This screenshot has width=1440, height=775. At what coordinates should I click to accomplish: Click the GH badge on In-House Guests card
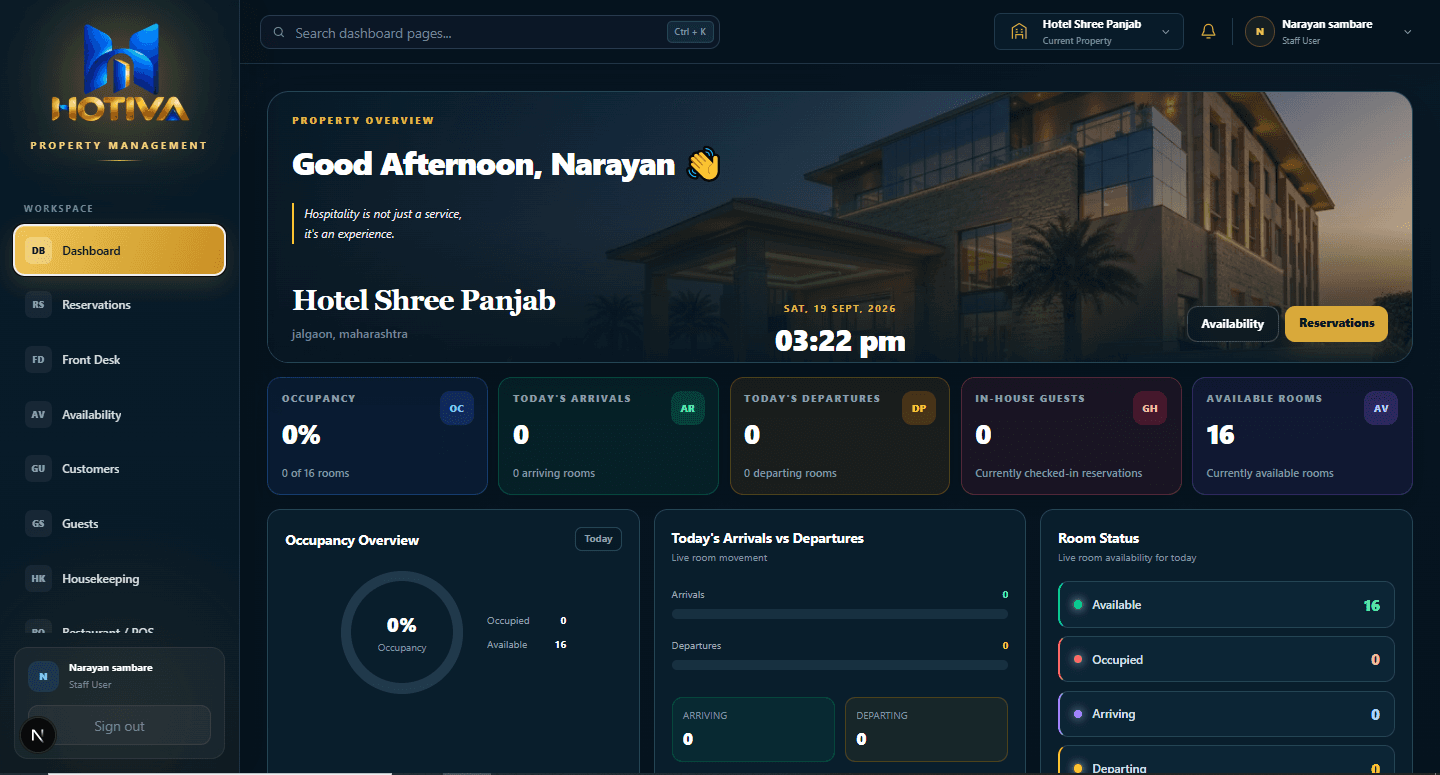coord(1150,408)
